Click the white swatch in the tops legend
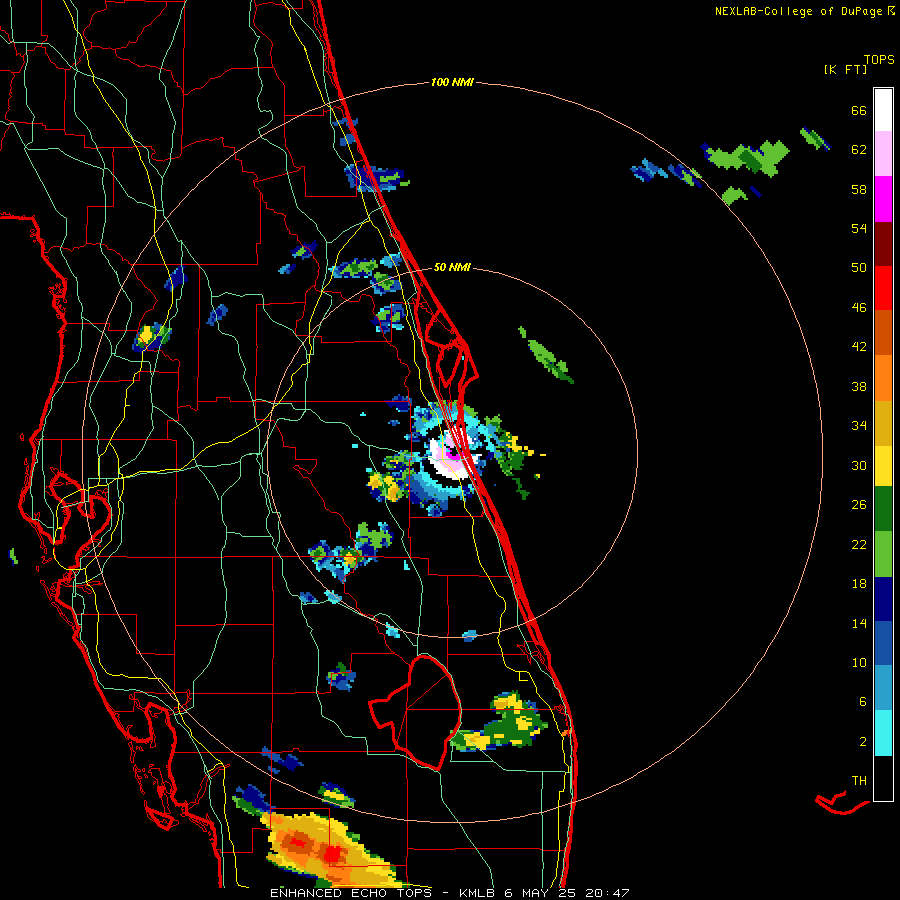This screenshot has width=900, height=900. coord(883,110)
